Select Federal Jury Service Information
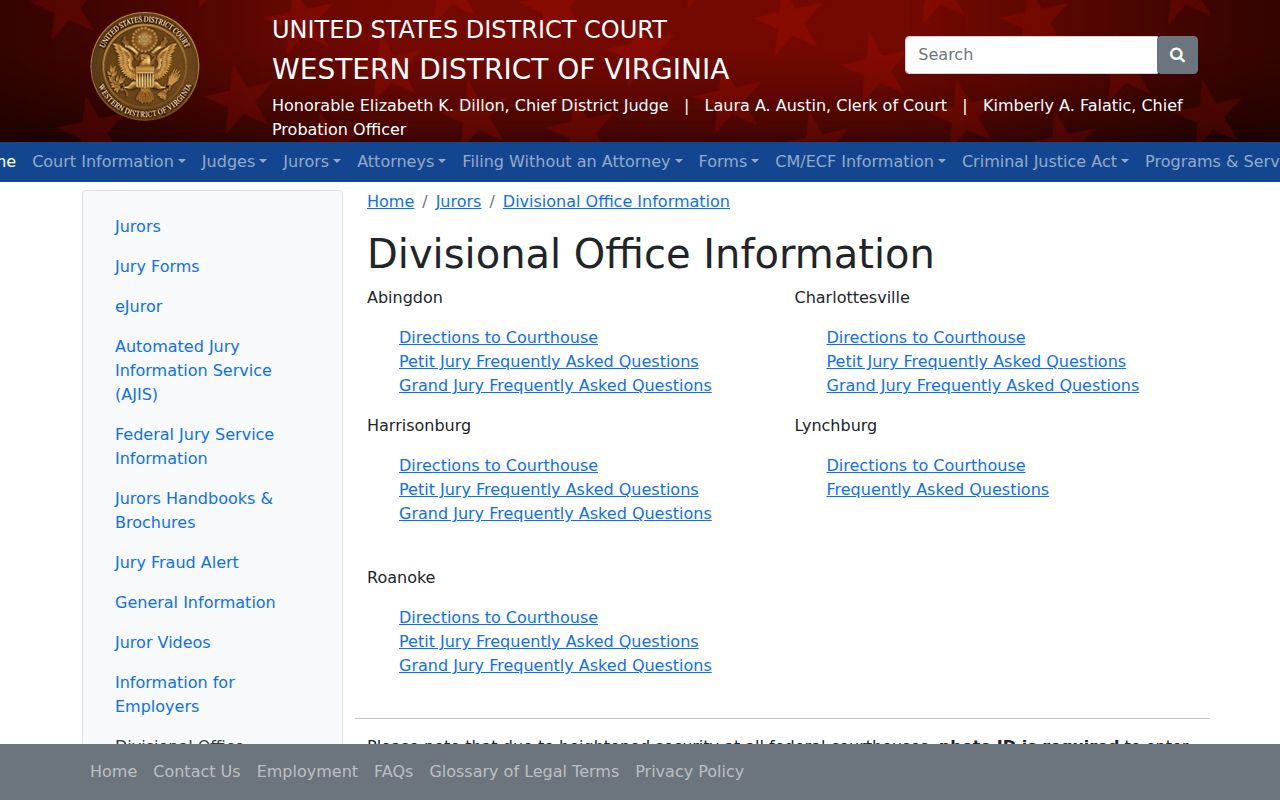The width and height of the screenshot is (1280, 800). click(x=194, y=446)
